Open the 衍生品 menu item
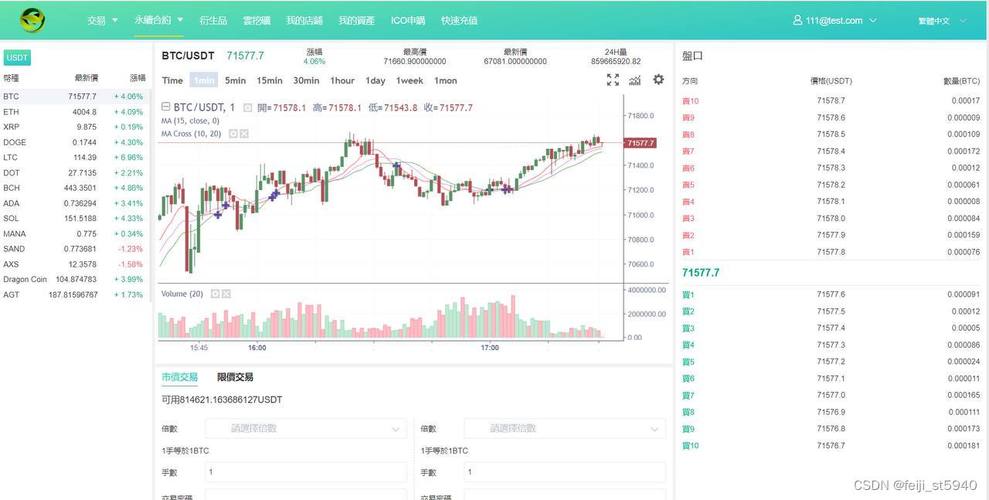Image resolution: width=989 pixels, height=500 pixels. click(x=213, y=20)
